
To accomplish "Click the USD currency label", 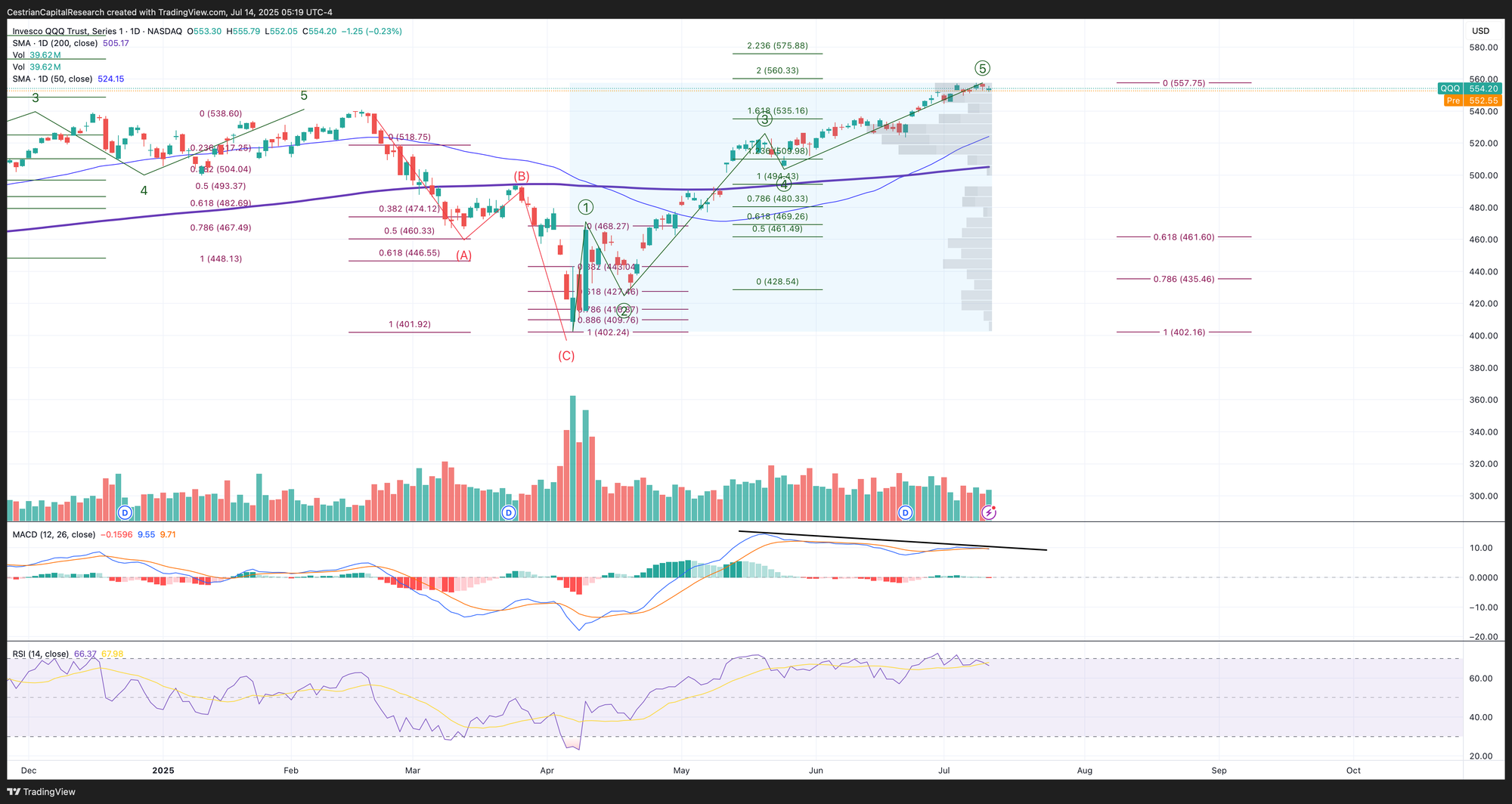I will point(1480,31).
